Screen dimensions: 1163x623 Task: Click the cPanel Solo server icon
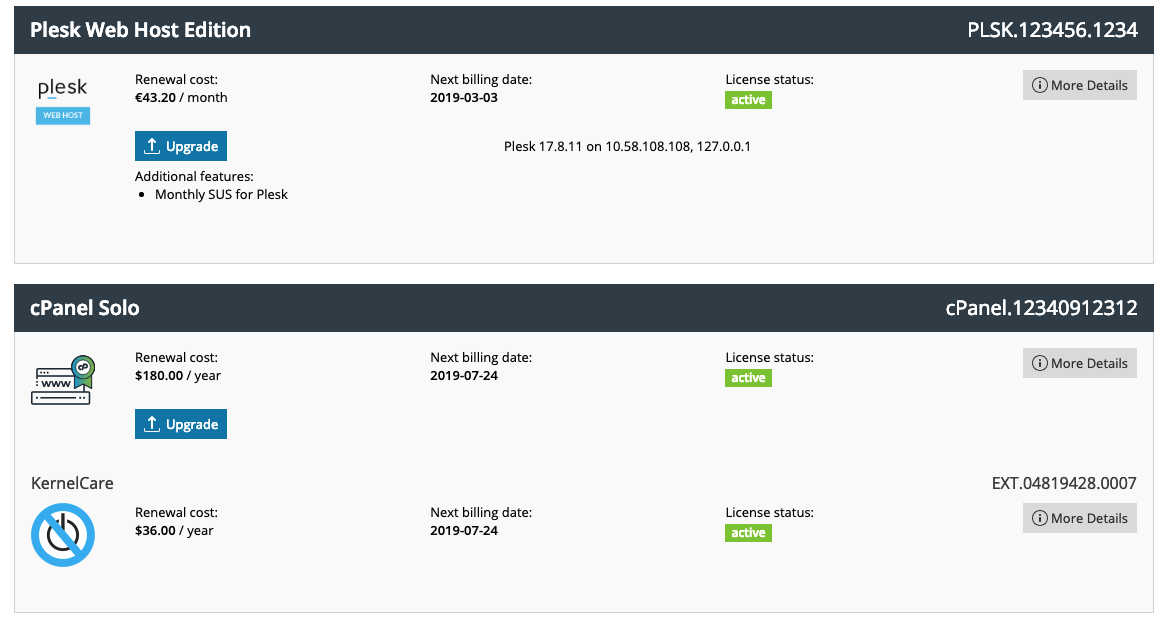[62, 380]
